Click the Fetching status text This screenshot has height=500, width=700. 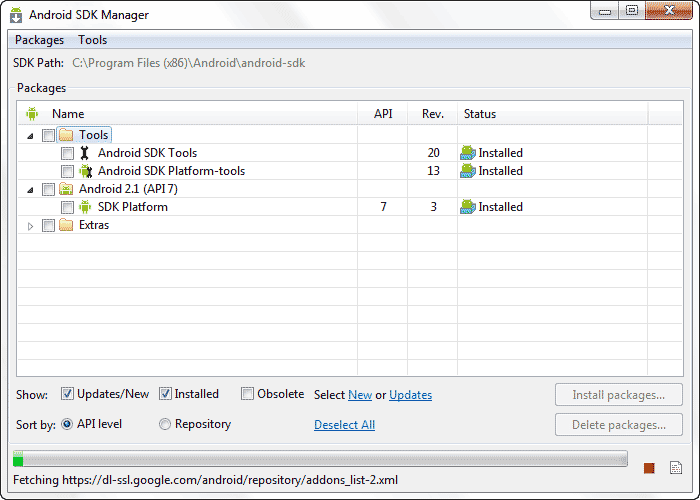pos(205,480)
